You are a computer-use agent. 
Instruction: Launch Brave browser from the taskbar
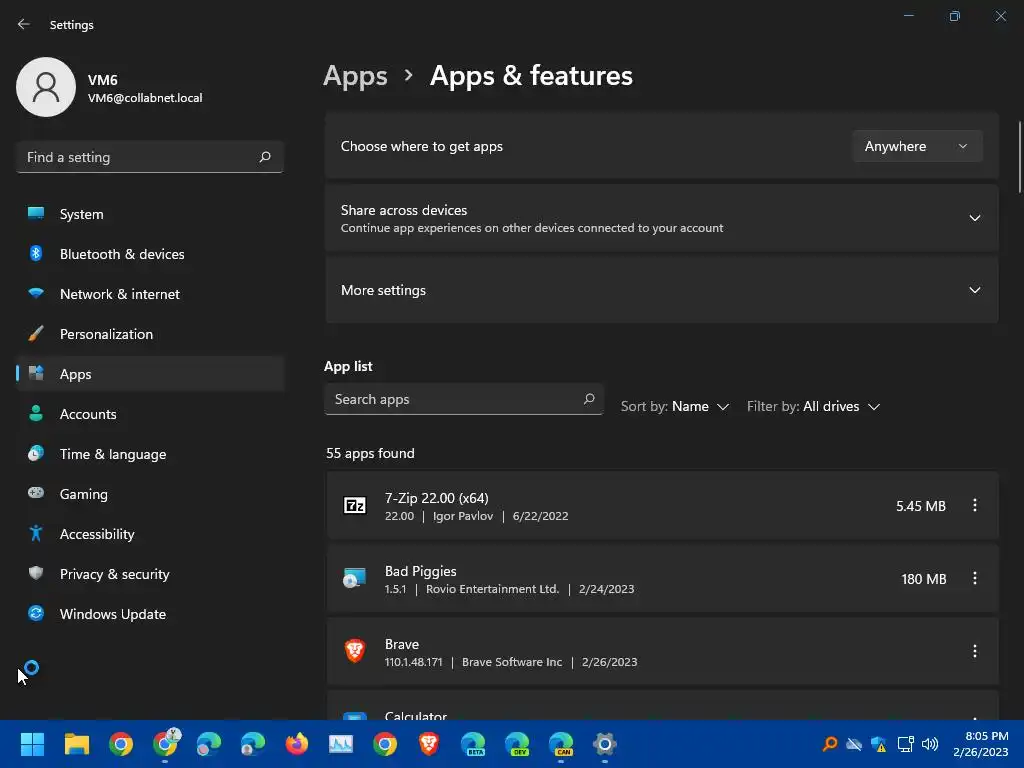(428, 744)
